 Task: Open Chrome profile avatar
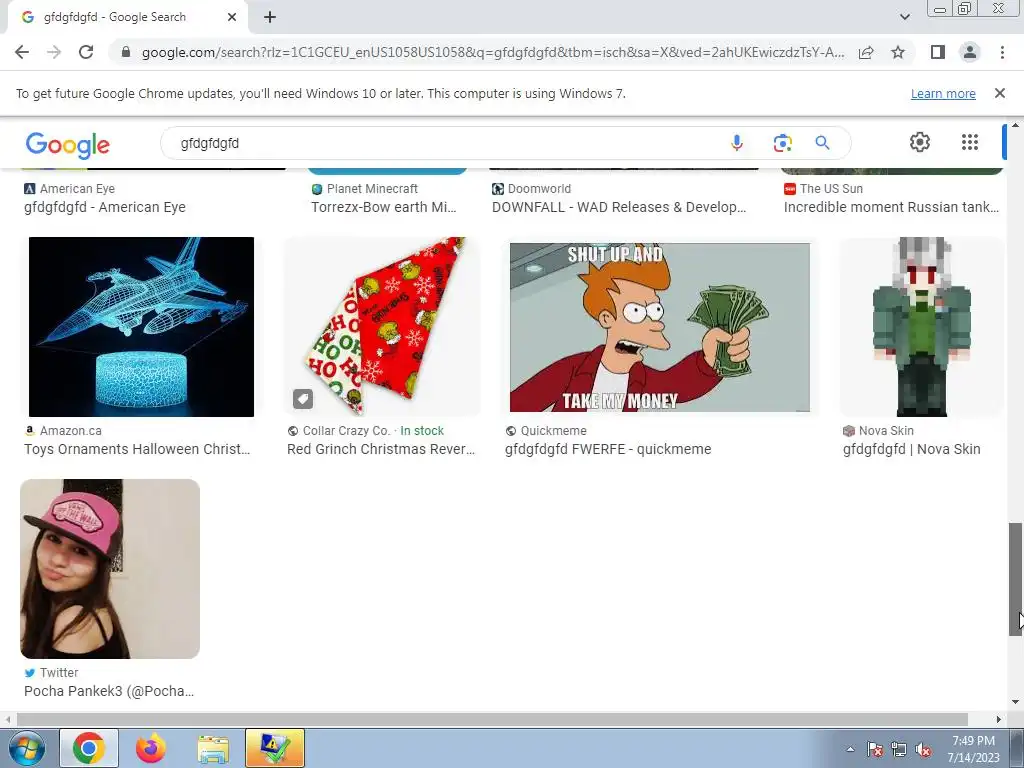tap(970, 52)
